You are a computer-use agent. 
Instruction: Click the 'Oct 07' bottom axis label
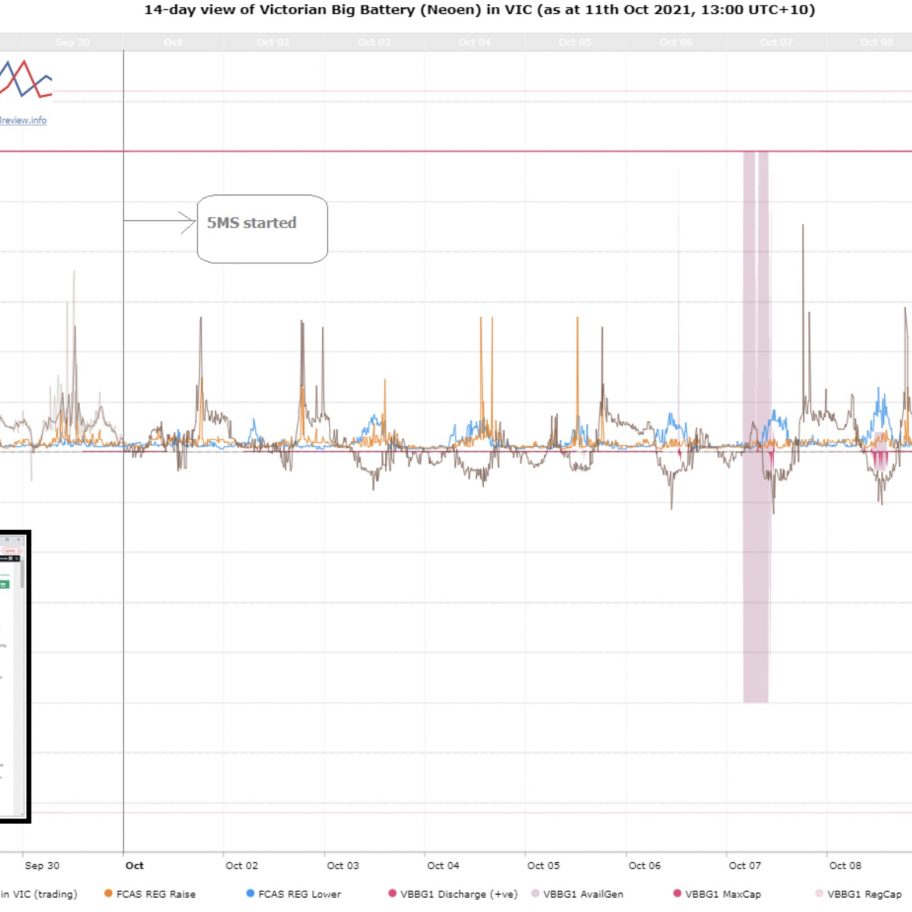click(744, 865)
